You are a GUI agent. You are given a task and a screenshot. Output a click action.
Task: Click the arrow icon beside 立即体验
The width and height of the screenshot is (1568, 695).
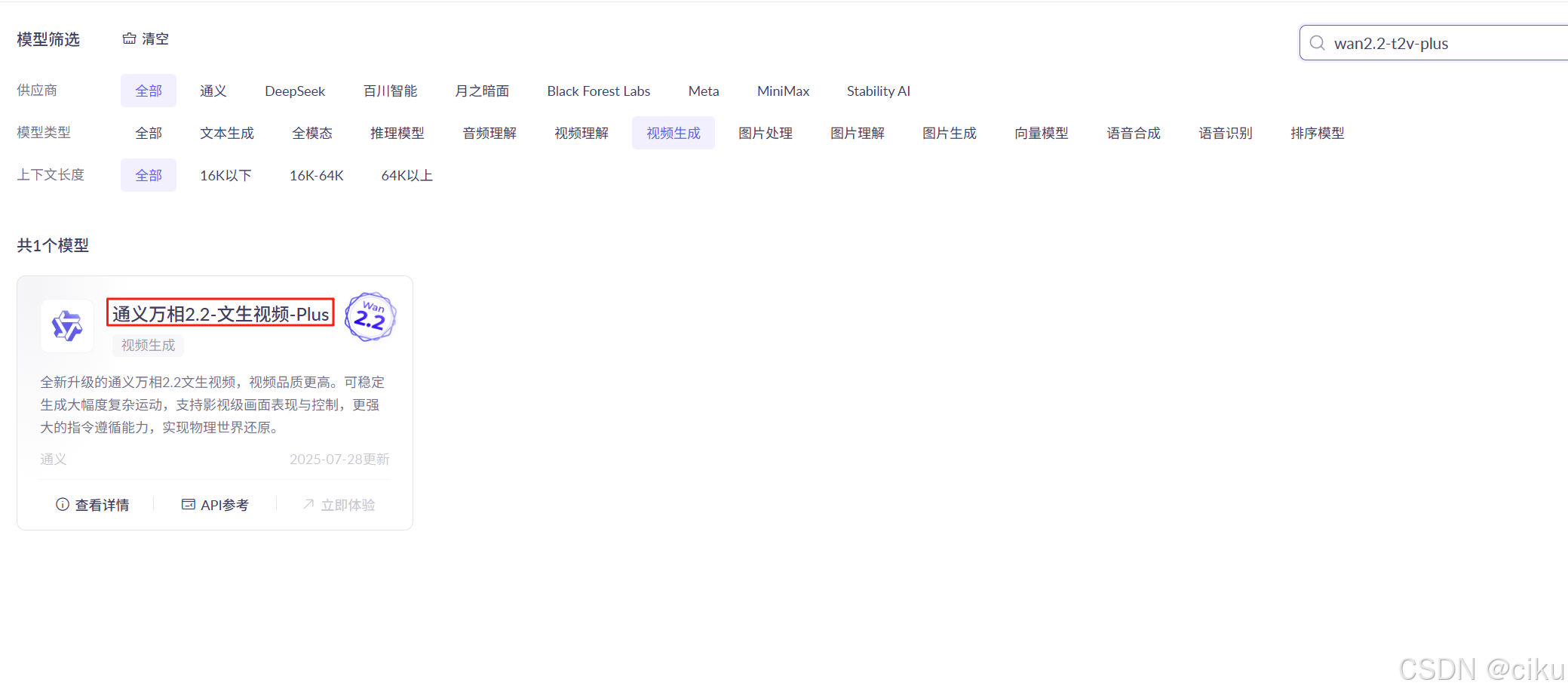pyautogui.click(x=308, y=504)
